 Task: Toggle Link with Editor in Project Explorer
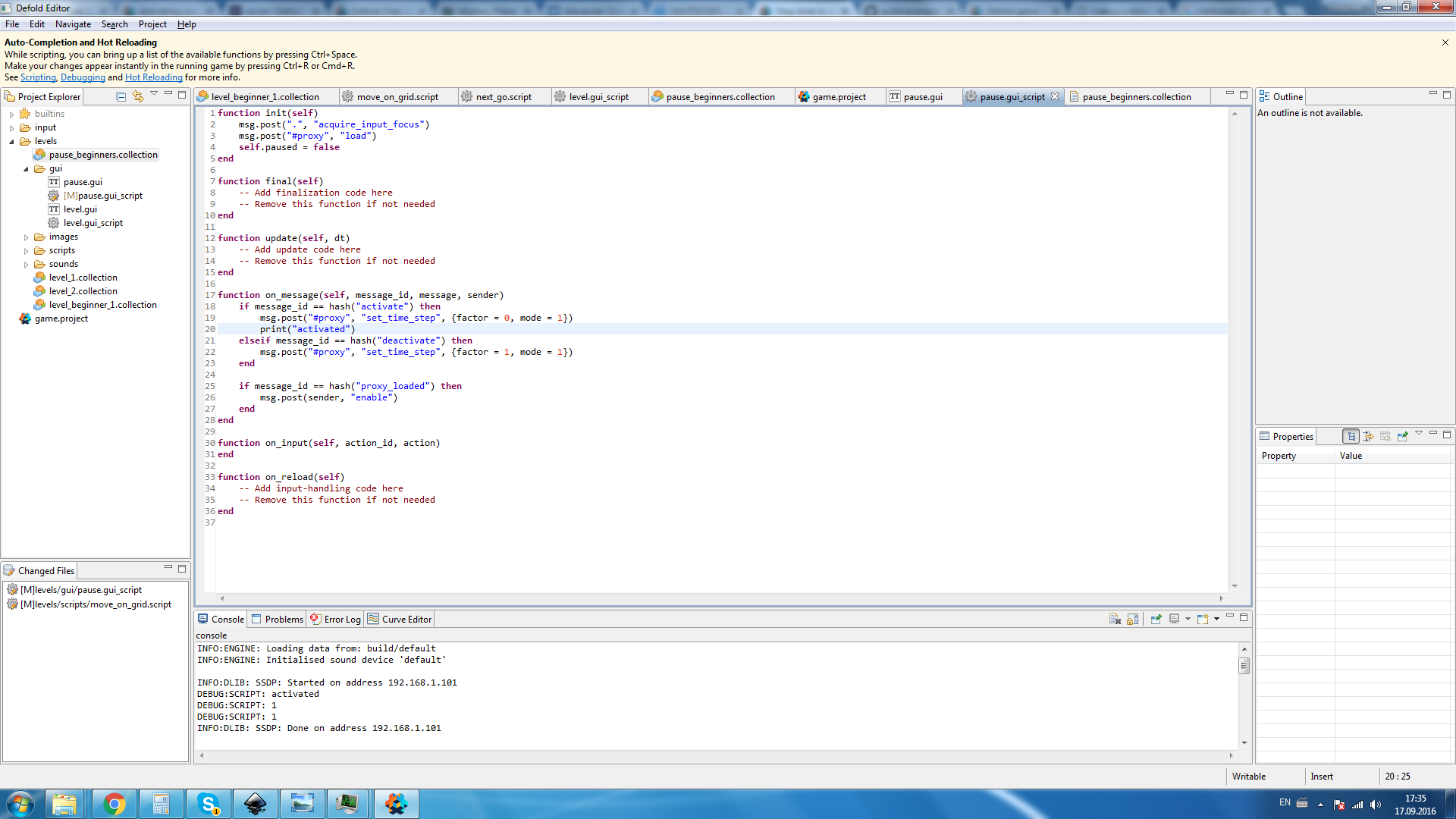[x=138, y=96]
